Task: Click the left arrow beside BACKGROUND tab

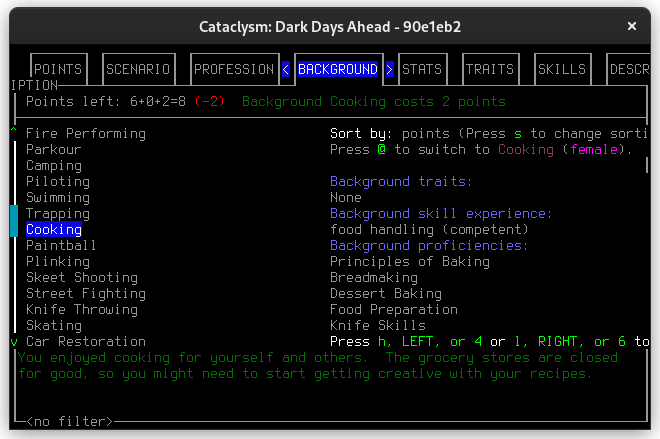Action: pos(286,69)
